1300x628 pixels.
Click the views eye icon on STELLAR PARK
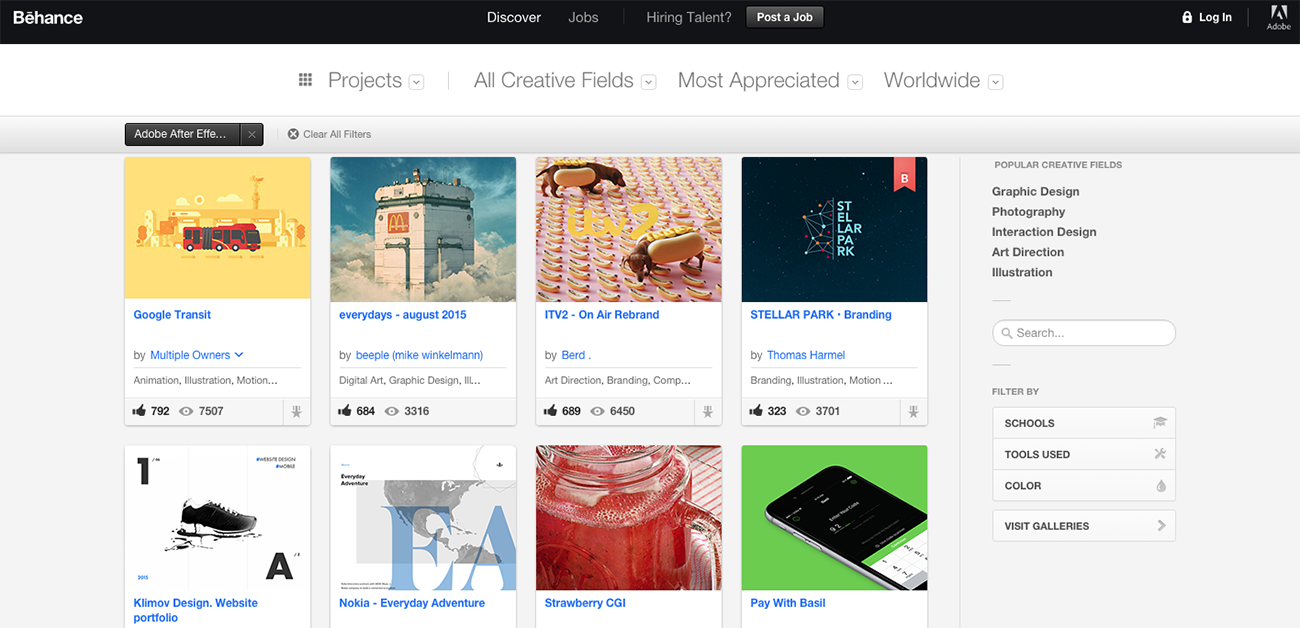coord(802,411)
